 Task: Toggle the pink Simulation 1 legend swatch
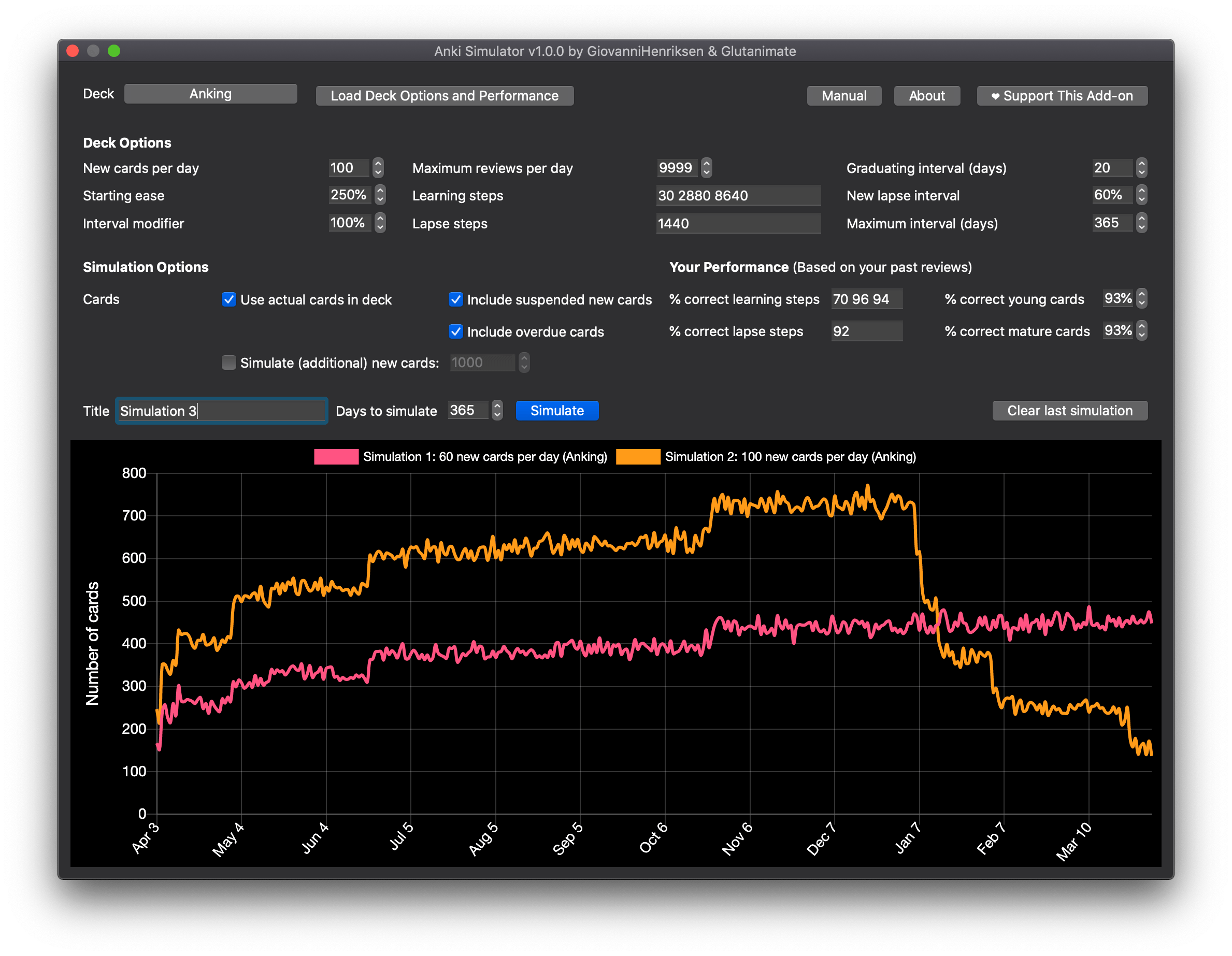coord(336,457)
